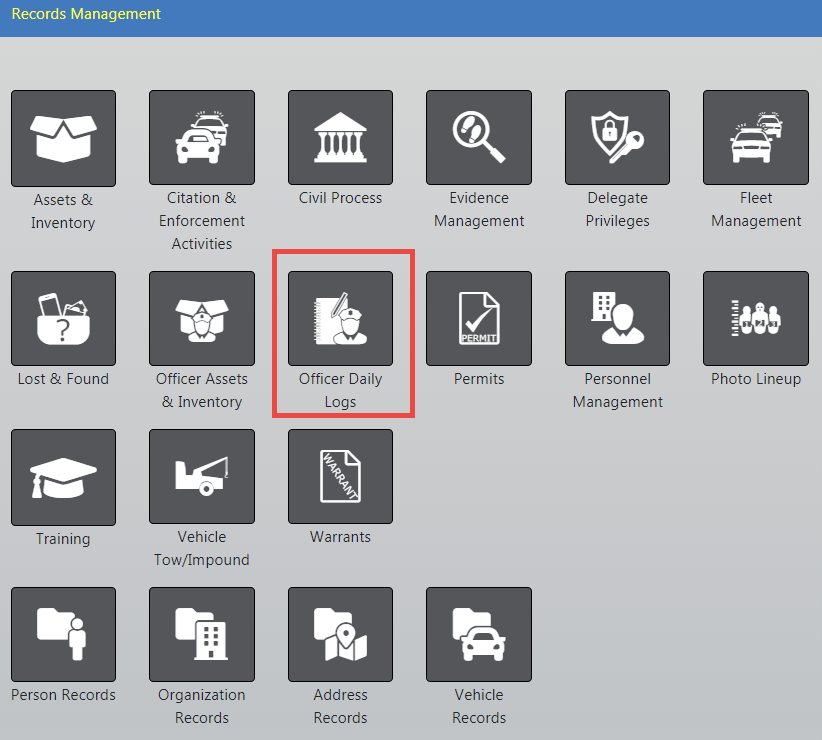Open Address Records map folder icon
The width and height of the screenshot is (822, 740).
(x=340, y=634)
